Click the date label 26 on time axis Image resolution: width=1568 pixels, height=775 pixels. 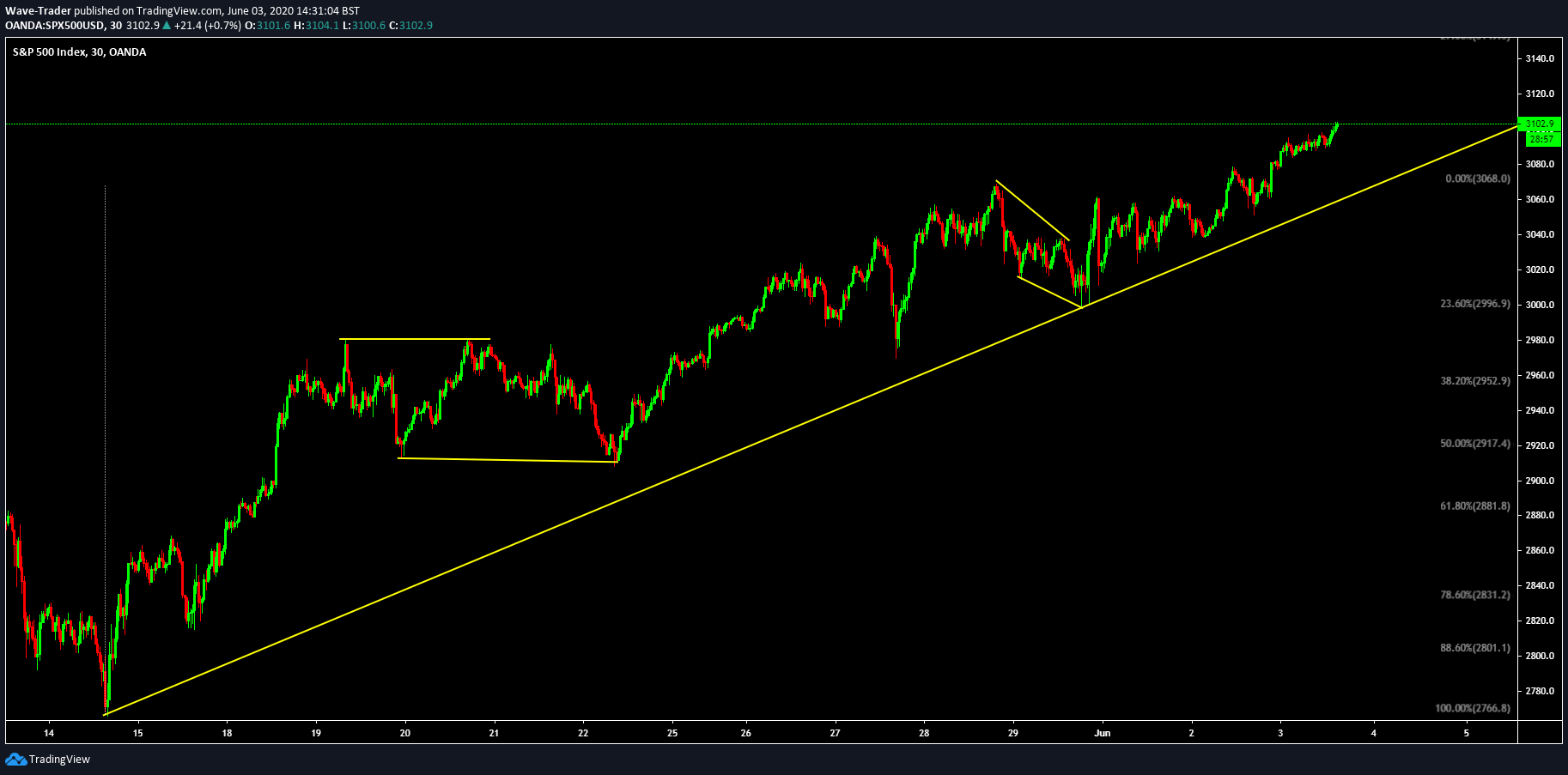(746, 733)
